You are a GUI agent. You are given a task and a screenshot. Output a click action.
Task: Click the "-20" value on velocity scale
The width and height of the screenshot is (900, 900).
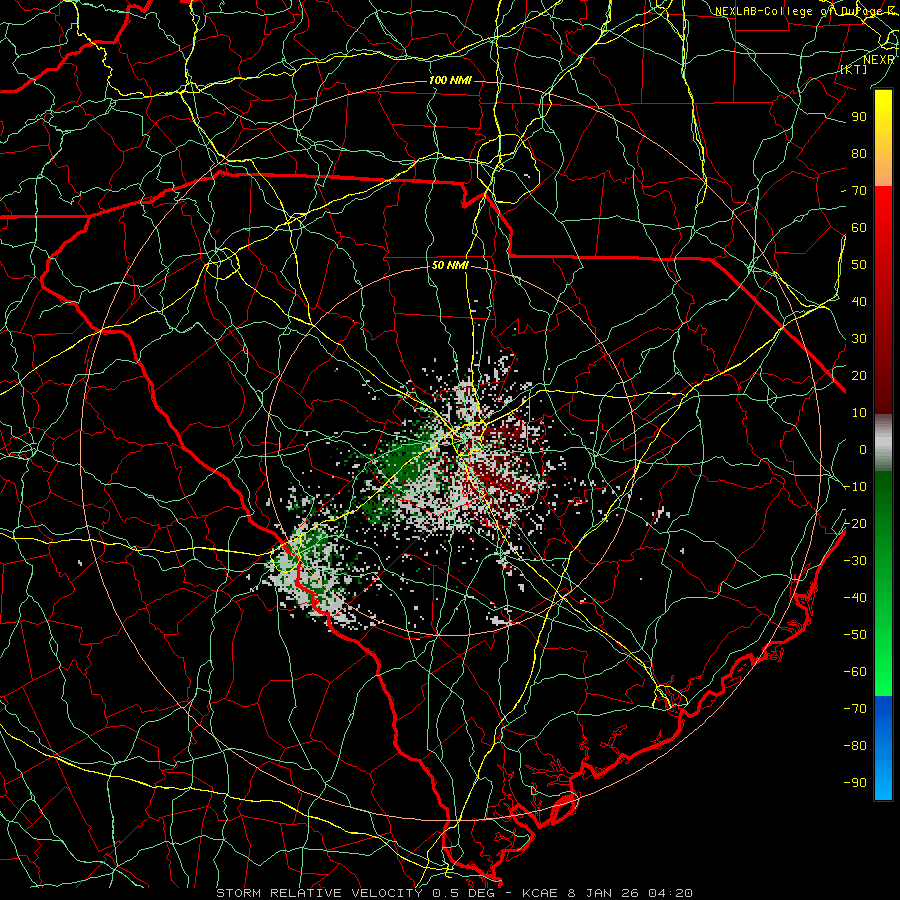(855, 523)
